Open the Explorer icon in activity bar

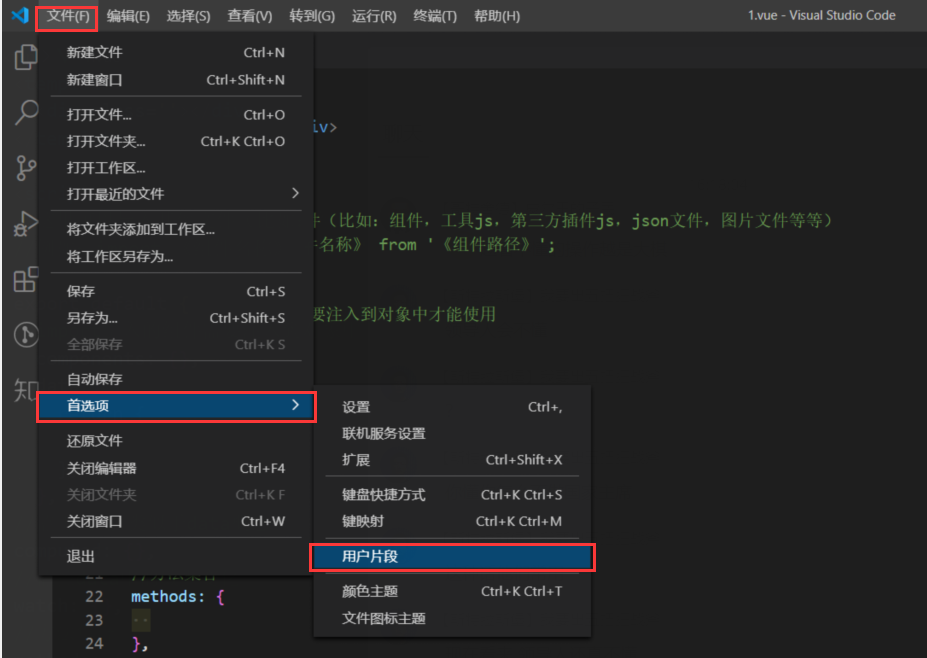[25, 57]
